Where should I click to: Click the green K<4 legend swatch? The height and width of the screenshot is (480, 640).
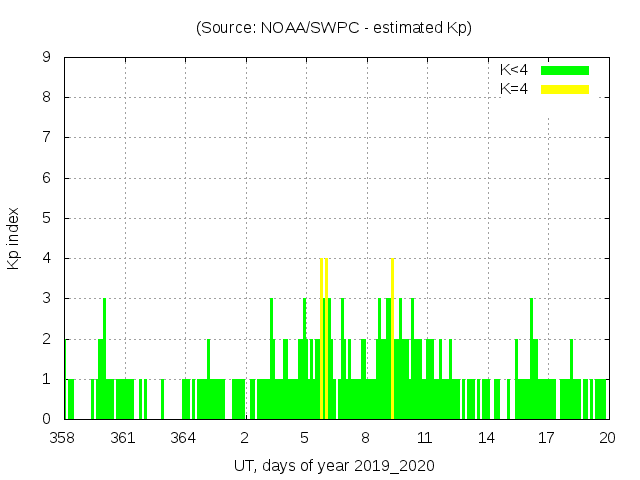(565, 70)
